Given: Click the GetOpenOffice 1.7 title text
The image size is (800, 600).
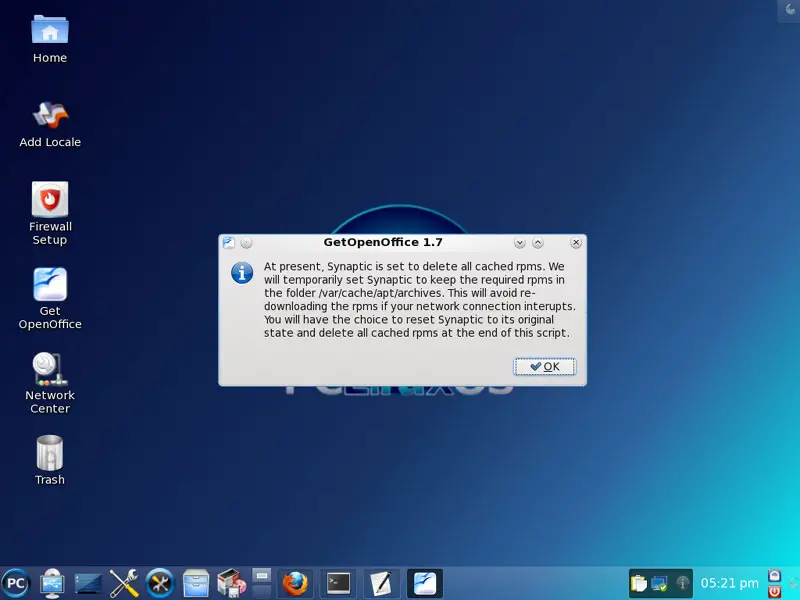Looking at the screenshot, I should coord(383,242).
